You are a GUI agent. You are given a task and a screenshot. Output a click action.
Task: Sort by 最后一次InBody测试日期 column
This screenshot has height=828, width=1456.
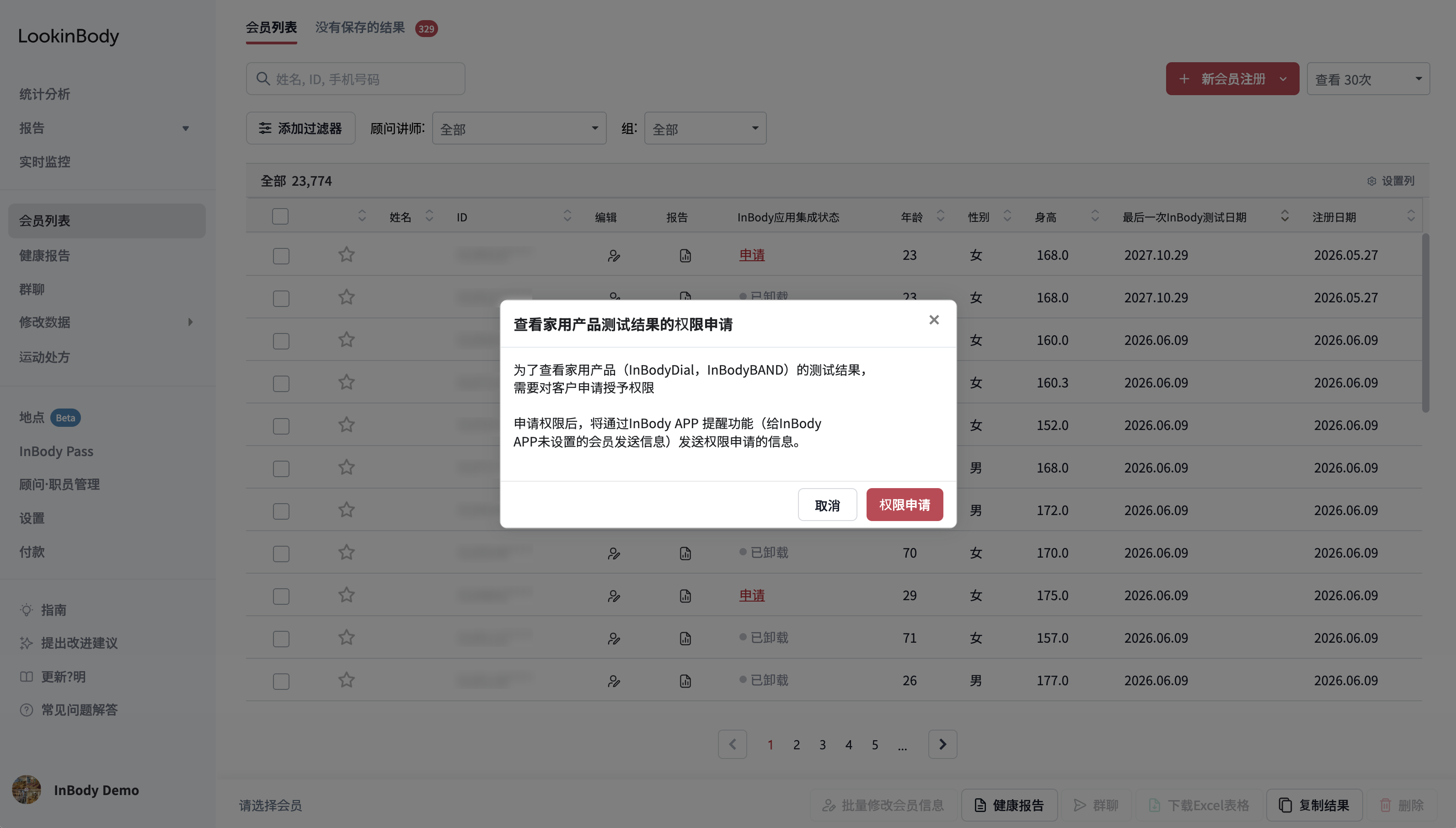click(x=1285, y=216)
